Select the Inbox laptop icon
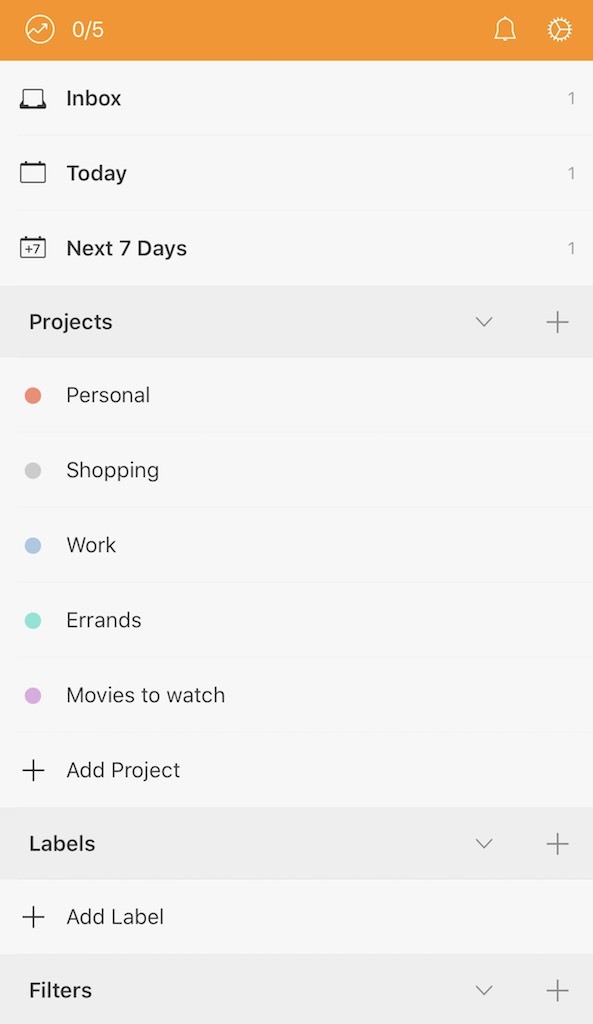This screenshot has width=593, height=1024. coord(33,97)
